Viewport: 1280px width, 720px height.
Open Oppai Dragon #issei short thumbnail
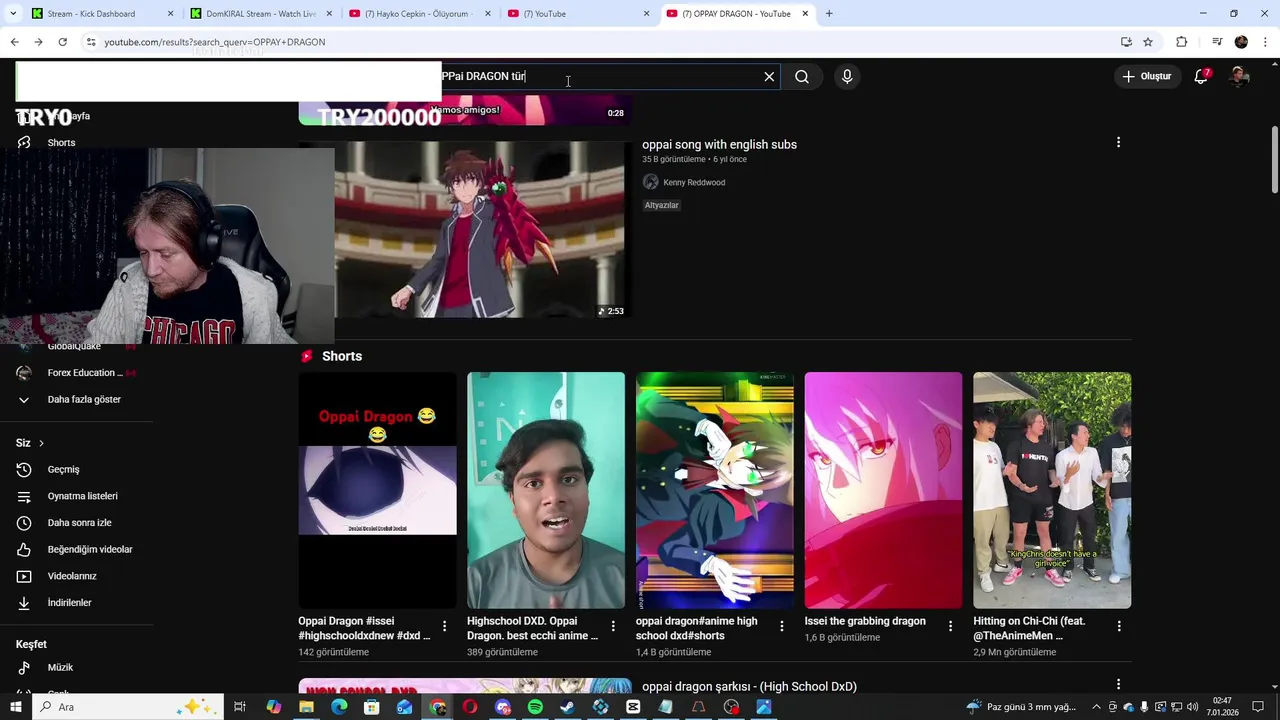coord(377,490)
